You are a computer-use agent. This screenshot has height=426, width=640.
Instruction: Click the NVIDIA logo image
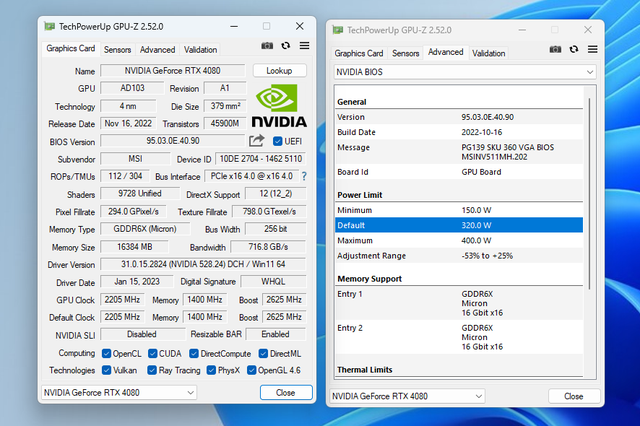coord(279,106)
